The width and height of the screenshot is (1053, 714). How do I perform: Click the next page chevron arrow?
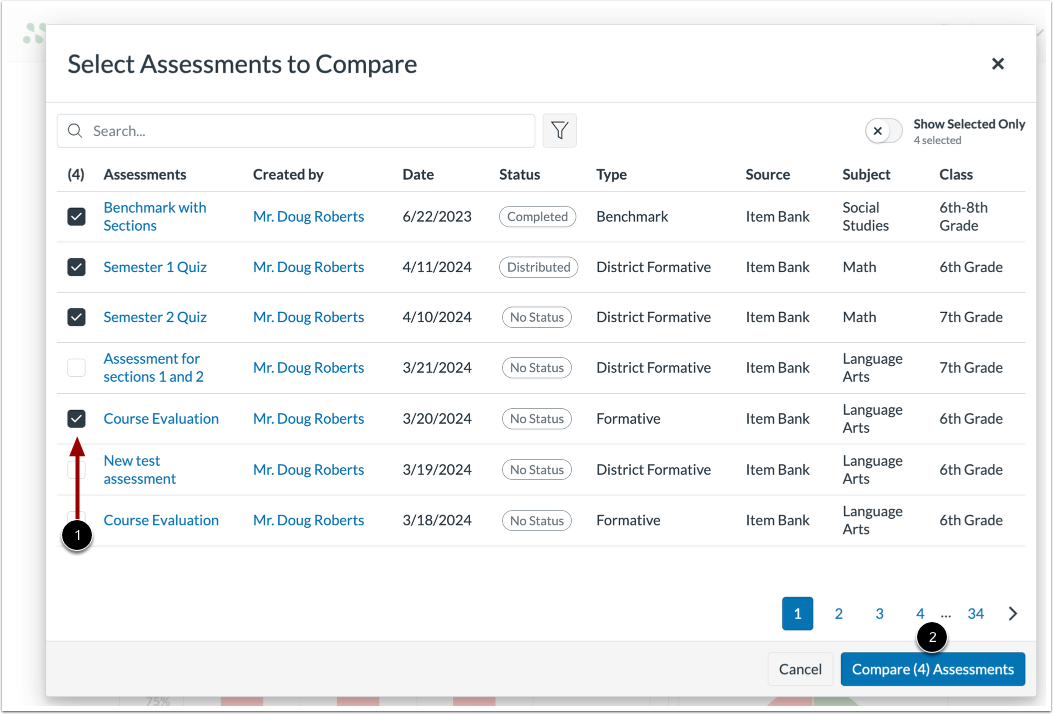pos(1010,613)
